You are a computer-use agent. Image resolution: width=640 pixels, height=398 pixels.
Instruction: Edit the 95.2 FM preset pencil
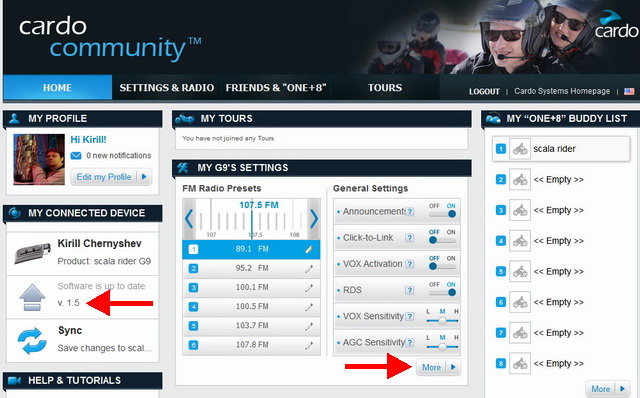pyautogui.click(x=309, y=269)
